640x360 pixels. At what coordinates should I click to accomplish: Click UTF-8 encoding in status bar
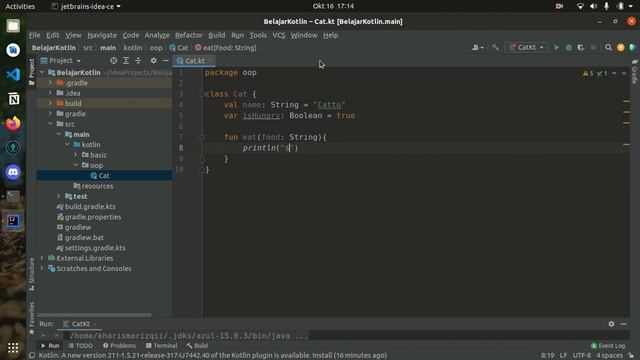(582, 356)
